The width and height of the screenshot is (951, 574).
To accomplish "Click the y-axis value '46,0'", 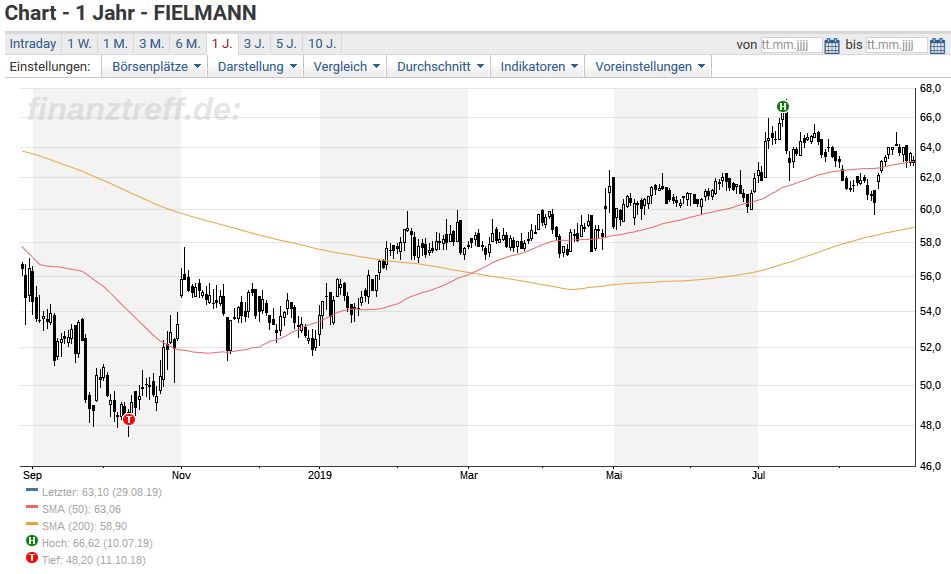I will (930, 466).
